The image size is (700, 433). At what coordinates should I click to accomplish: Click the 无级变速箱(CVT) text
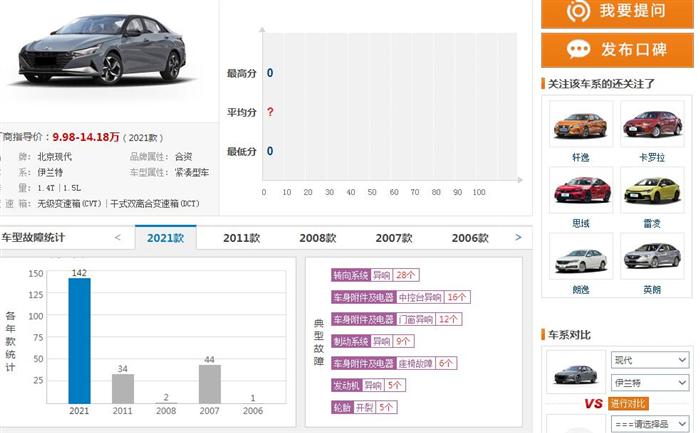click(x=70, y=204)
